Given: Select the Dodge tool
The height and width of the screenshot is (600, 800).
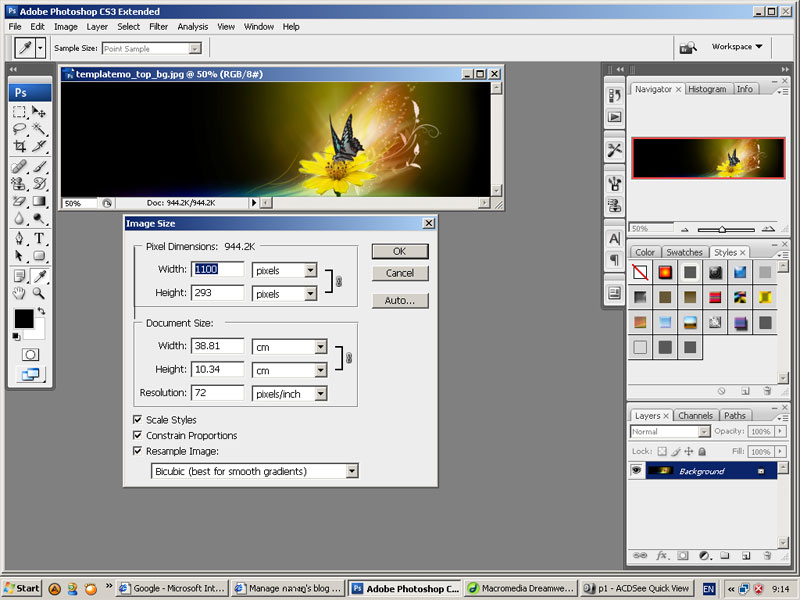Looking at the screenshot, I should [39, 218].
